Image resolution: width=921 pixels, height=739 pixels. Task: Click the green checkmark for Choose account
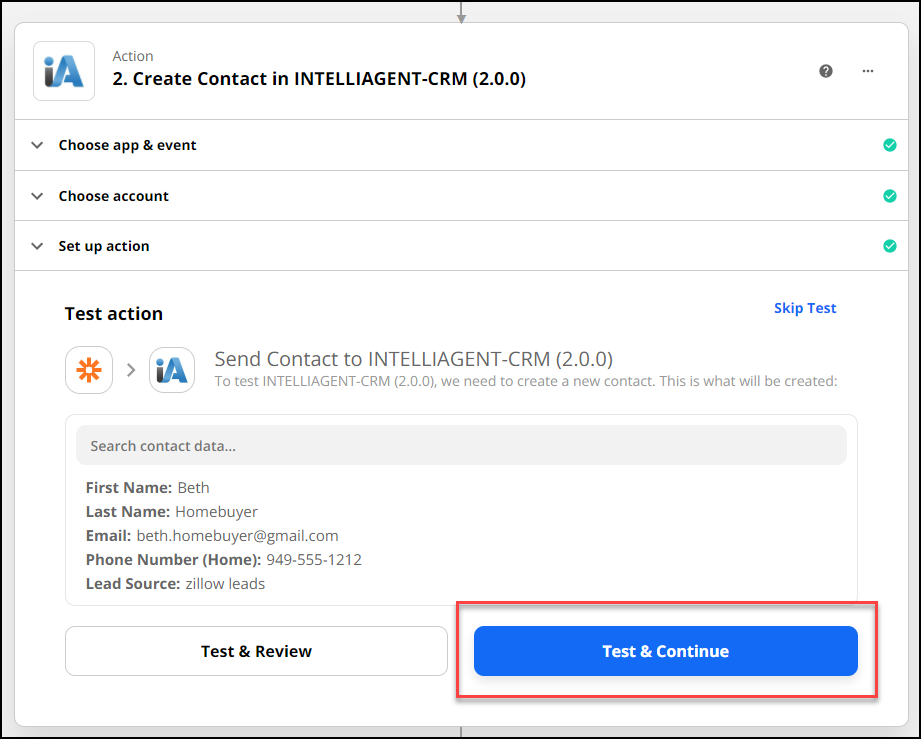pos(890,196)
